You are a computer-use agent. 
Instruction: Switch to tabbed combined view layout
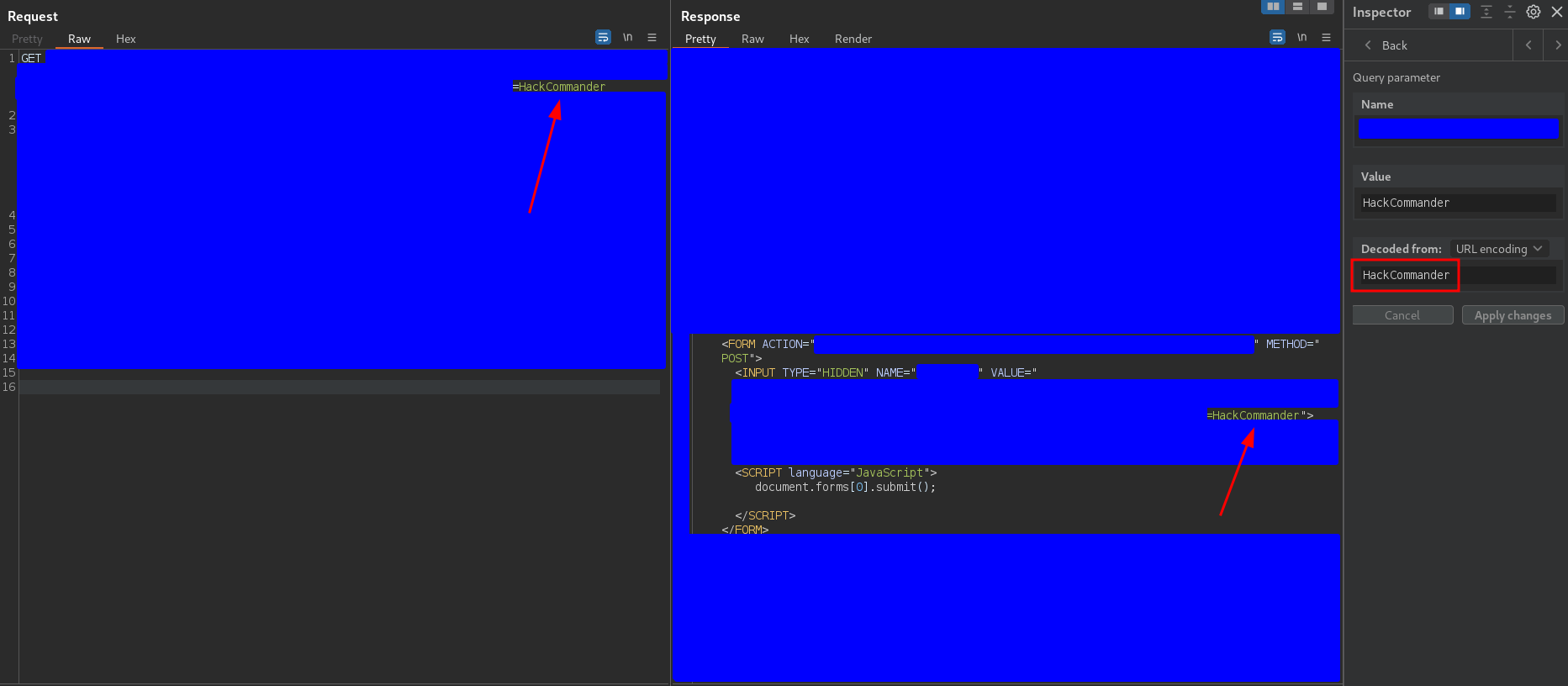tap(1323, 7)
